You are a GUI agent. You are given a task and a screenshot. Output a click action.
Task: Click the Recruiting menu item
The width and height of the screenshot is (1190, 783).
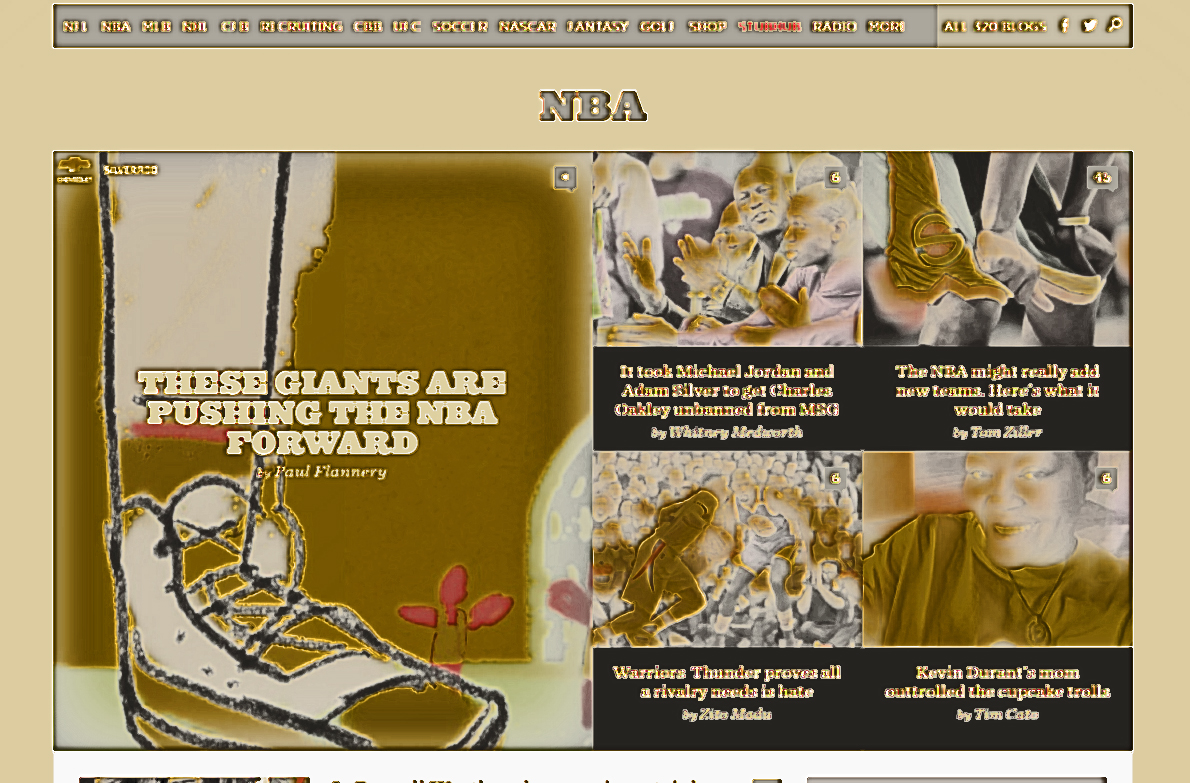click(x=301, y=27)
